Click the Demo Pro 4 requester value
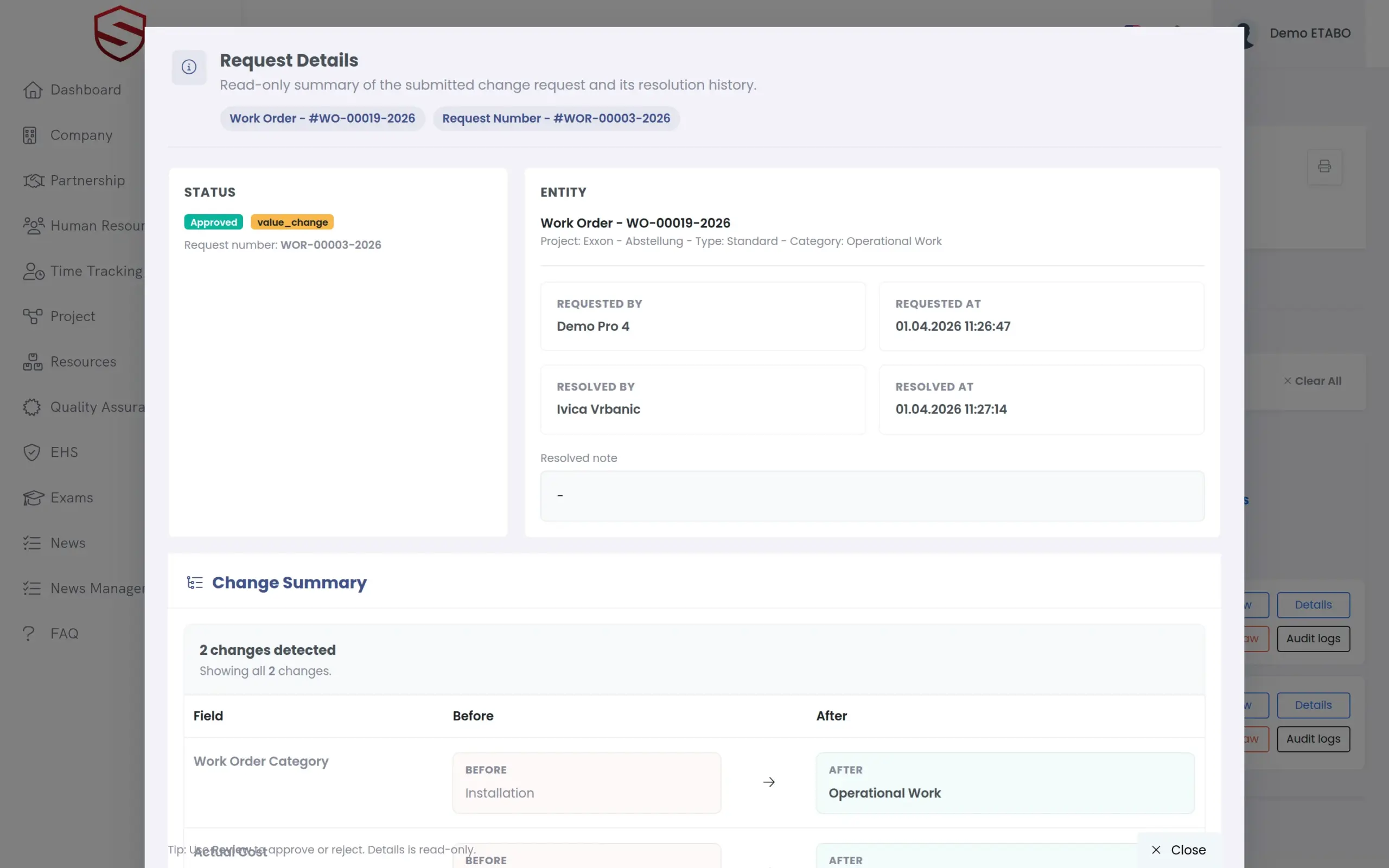The height and width of the screenshot is (868, 1389). [x=593, y=327]
